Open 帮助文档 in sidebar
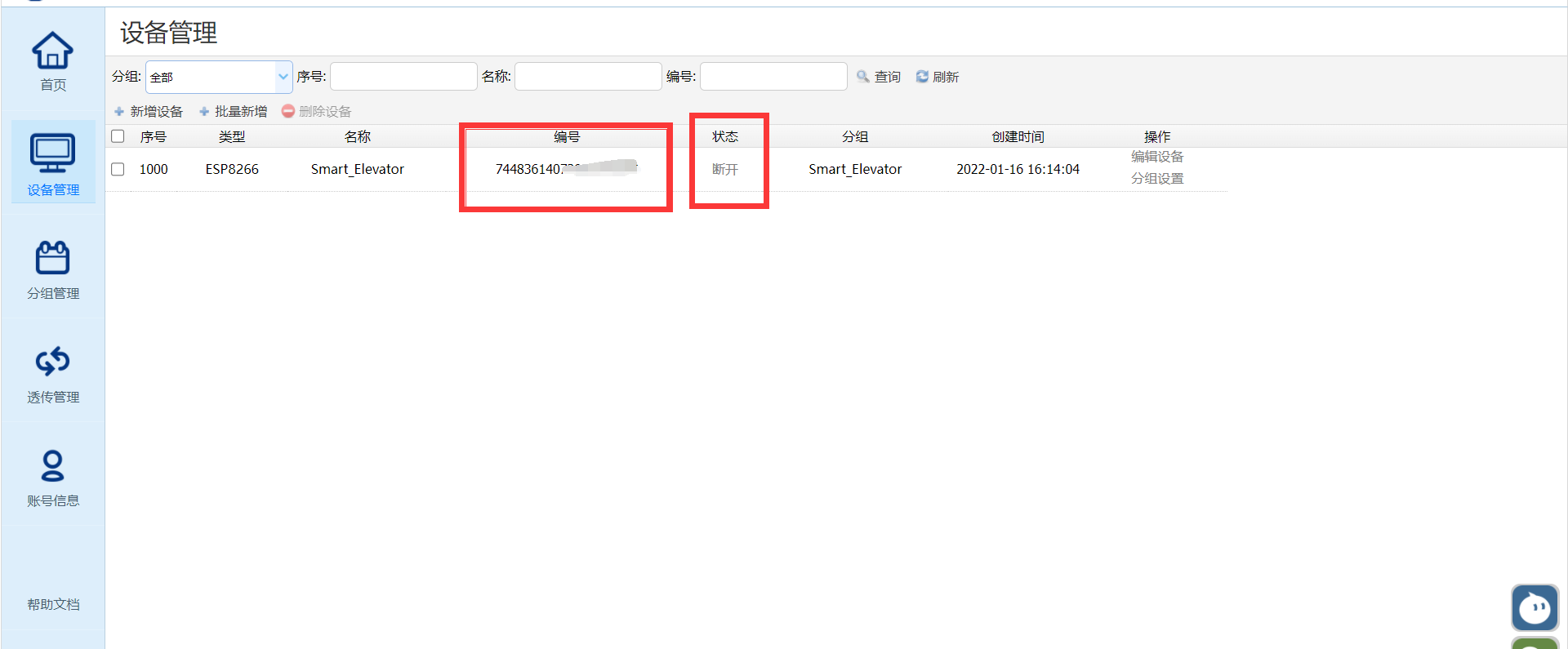This screenshot has width=1568, height=649. click(x=53, y=604)
